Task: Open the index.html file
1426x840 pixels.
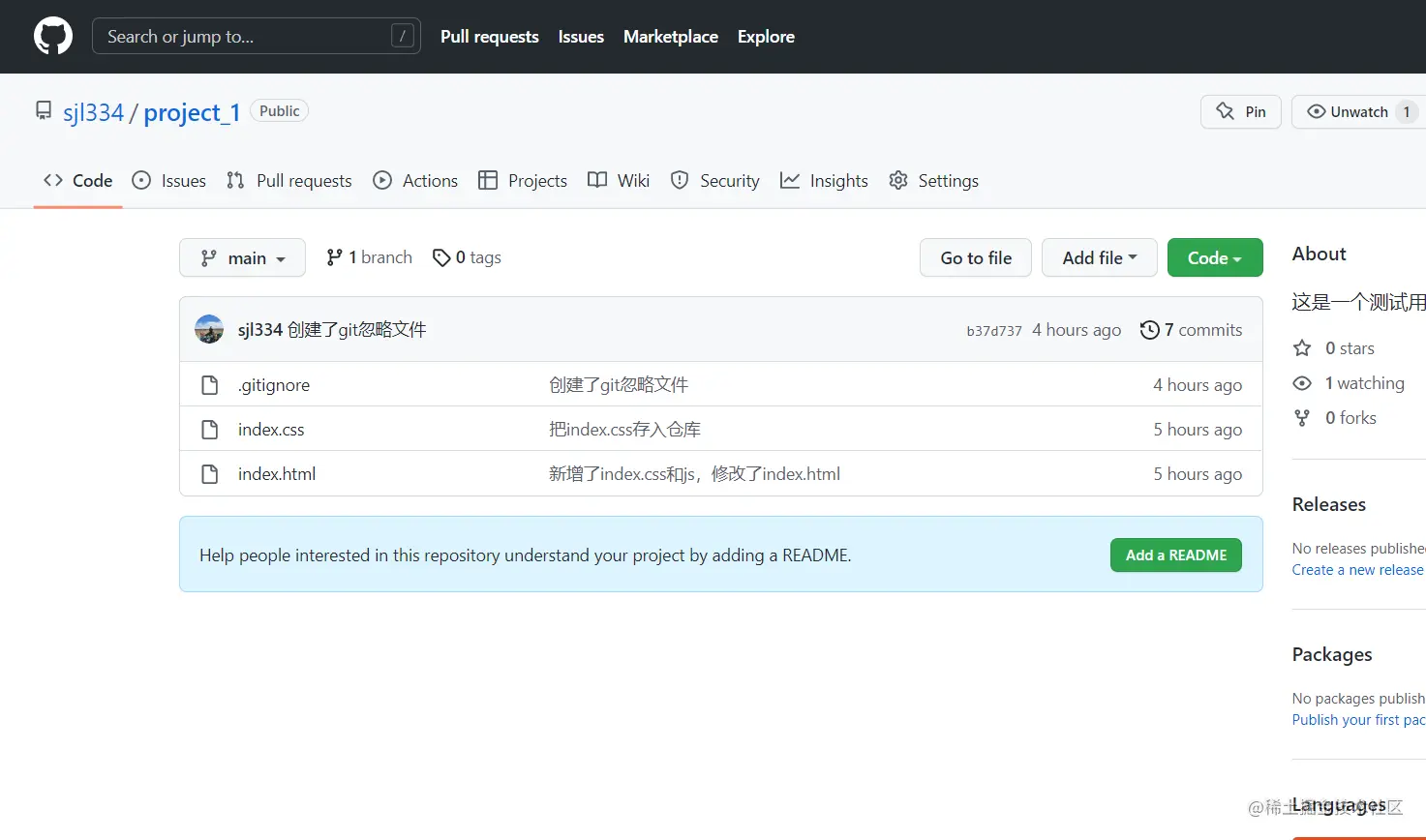Action: pyautogui.click(x=277, y=474)
